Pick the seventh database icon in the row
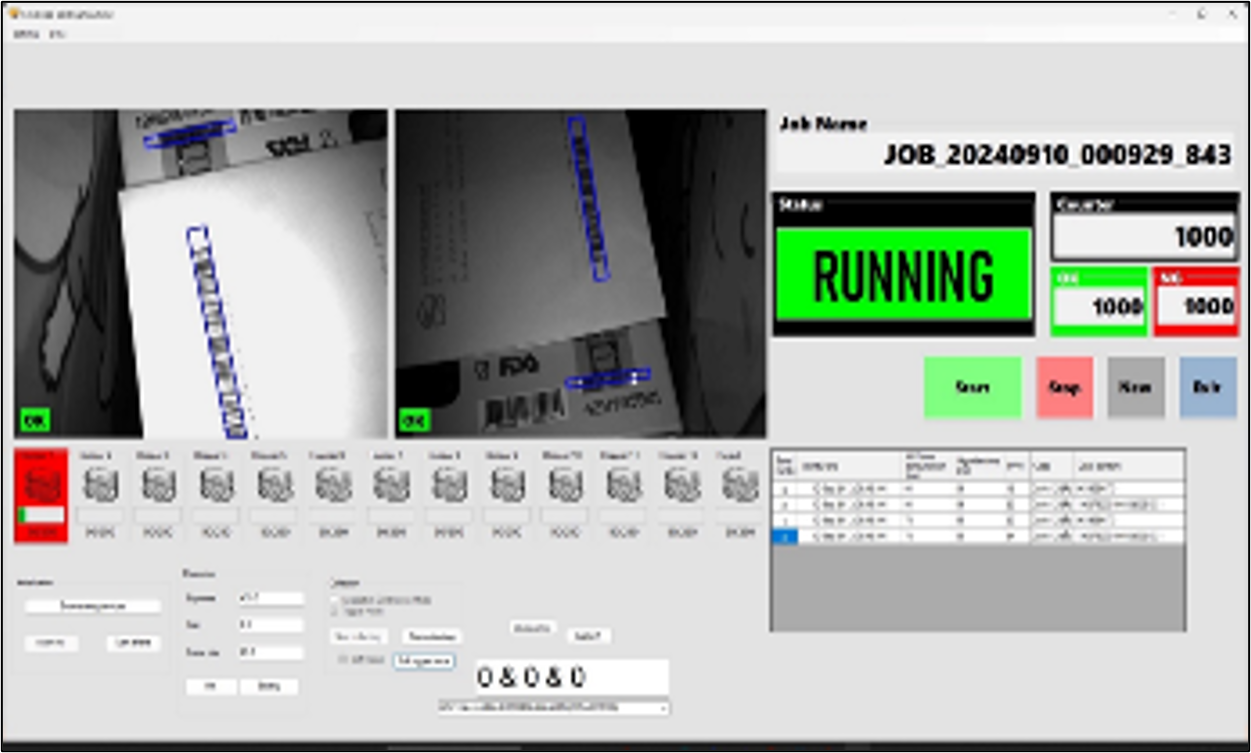The width and height of the screenshot is (1251, 753). pyautogui.click(x=391, y=485)
